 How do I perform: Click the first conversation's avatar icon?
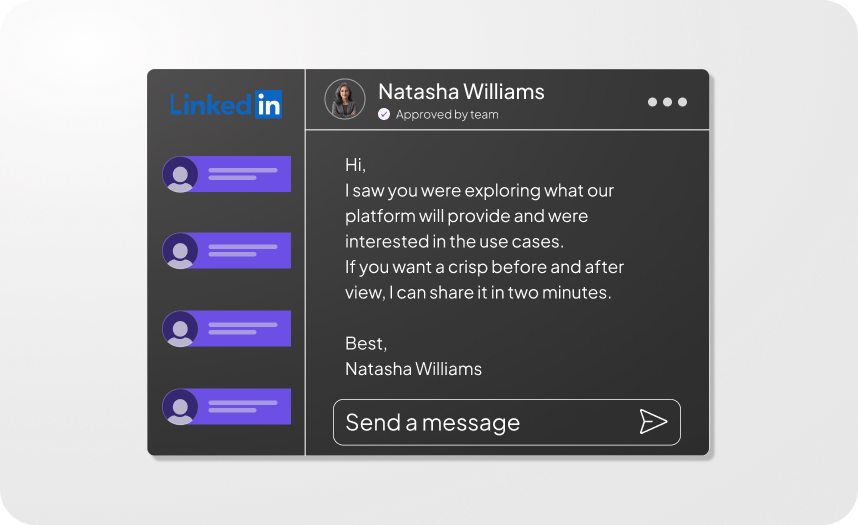(180, 174)
